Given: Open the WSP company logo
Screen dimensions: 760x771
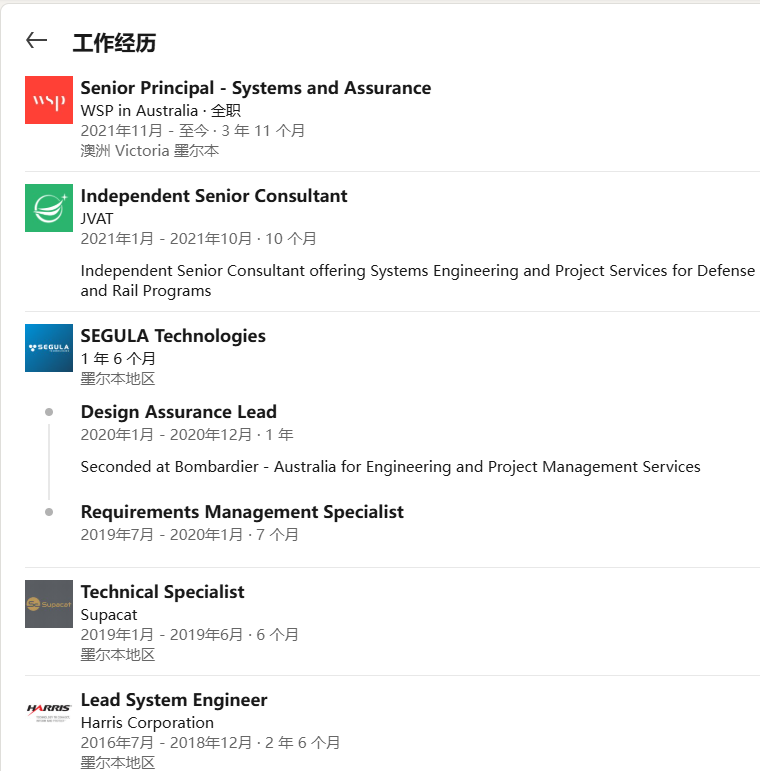Looking at the screenshot, I should pyautogui.click(x=49, y=100).
